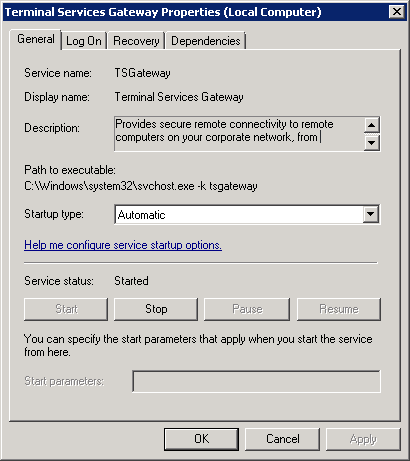Click the disabled Start button
The width and height of the screenshot is (410, 461).
pos(66,309)
